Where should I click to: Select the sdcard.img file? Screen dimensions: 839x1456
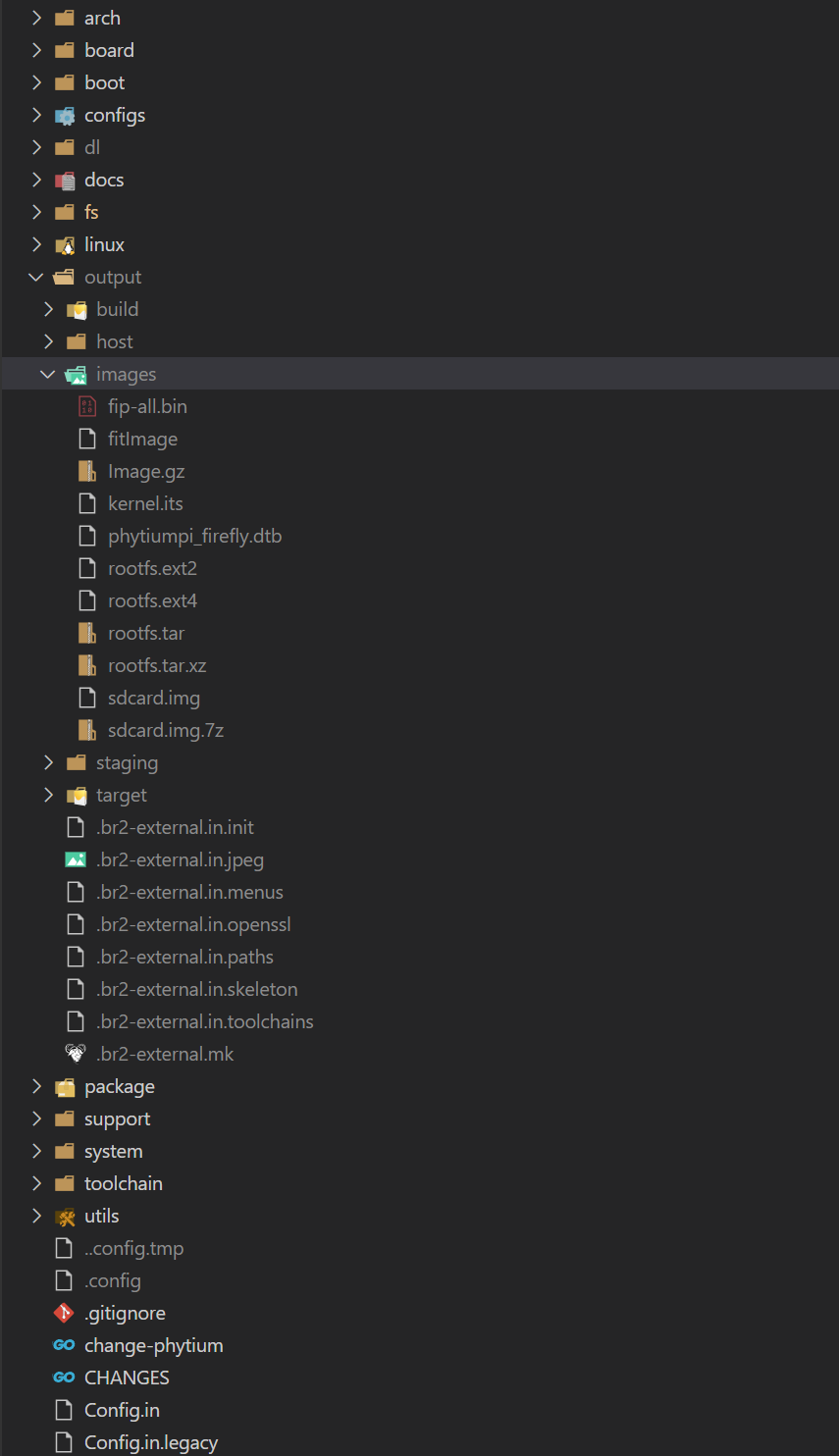pyautogui.click(x=154, y=698)
